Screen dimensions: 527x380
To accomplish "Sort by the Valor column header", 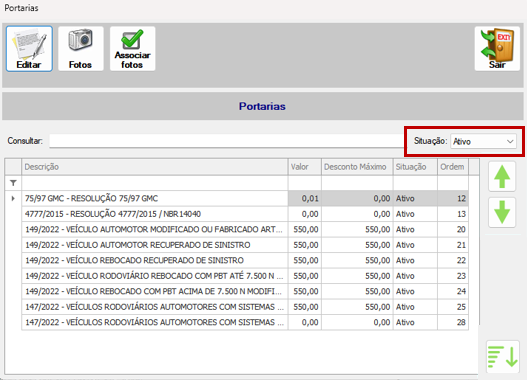I will pyautogui.click(x=305, y=167).
